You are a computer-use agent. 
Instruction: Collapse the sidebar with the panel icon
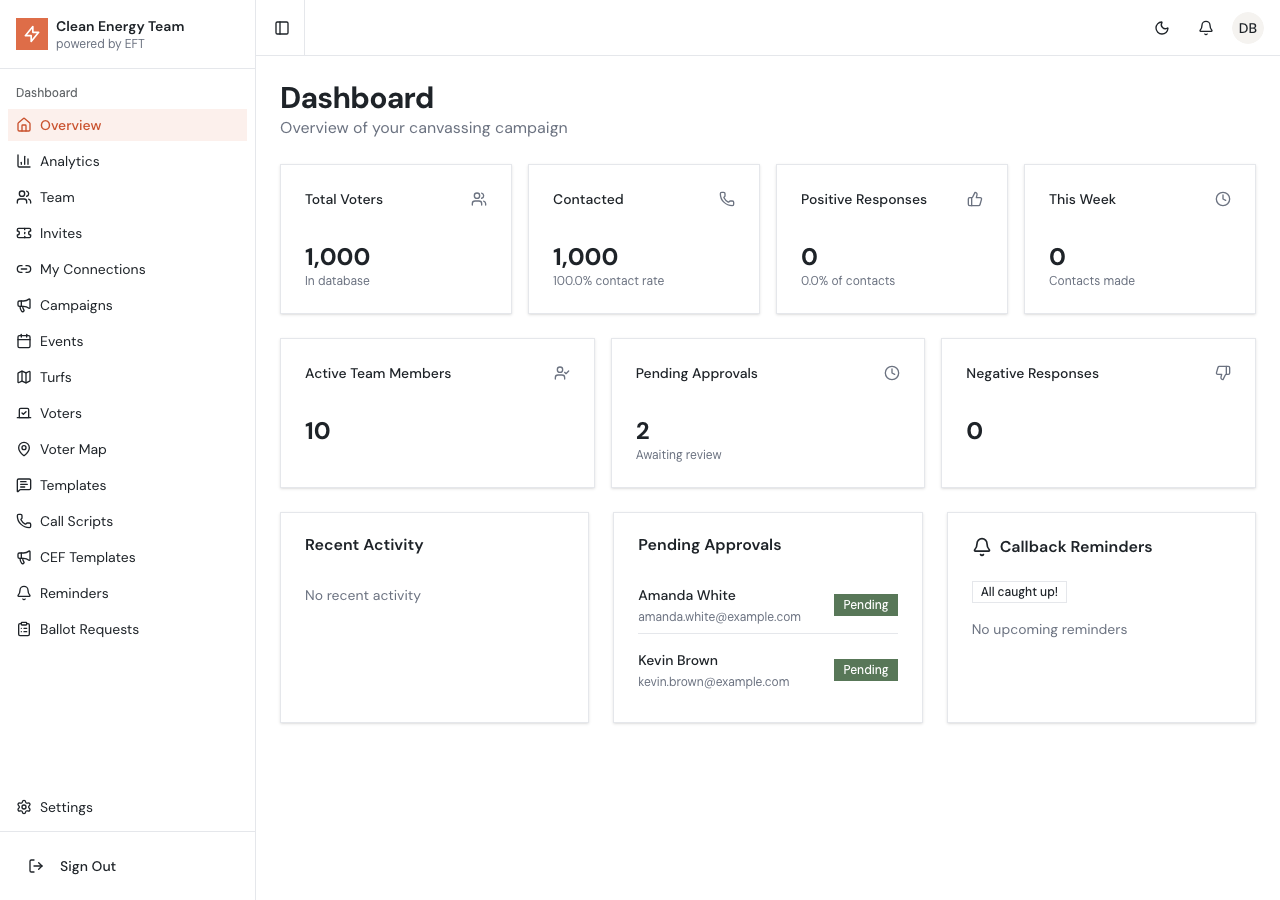click(x=281, y=28)
